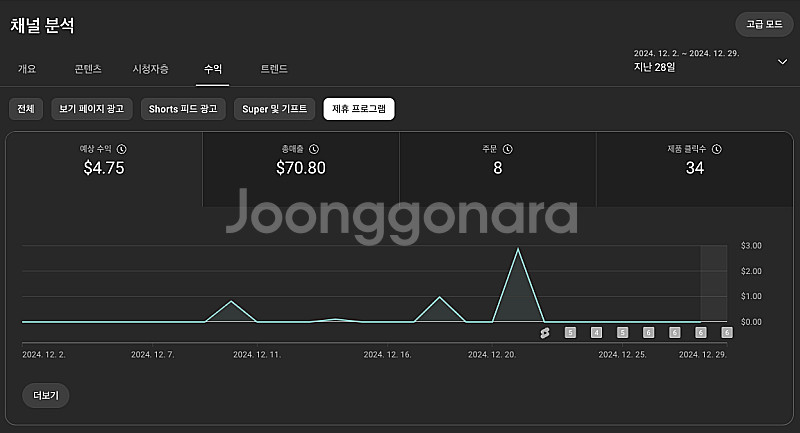
Task: Click the video marker labeled 4
Action: pyautogui.click(x=596, y=333)
